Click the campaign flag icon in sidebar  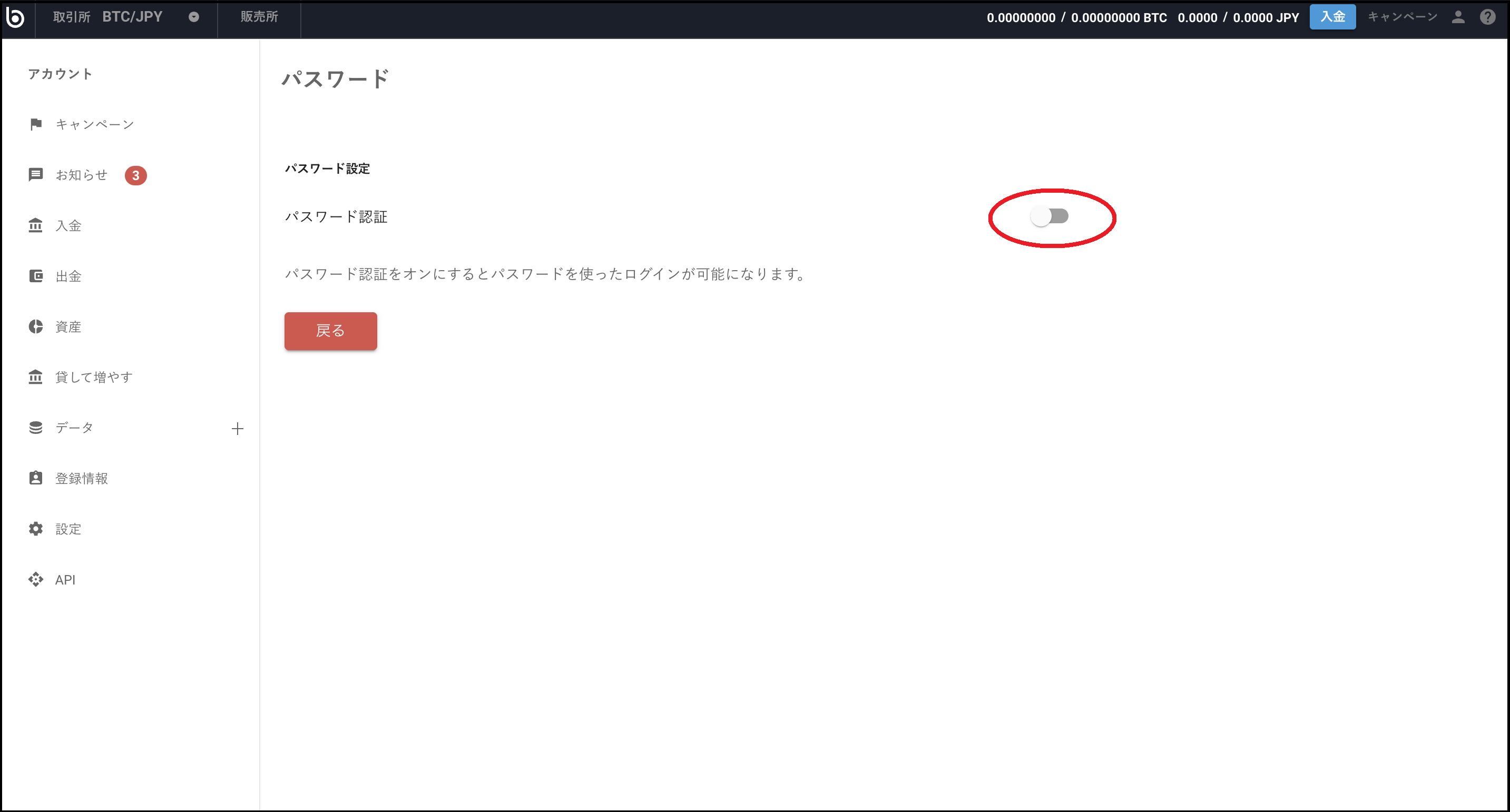pyautogui.click(x=36, y=124)
